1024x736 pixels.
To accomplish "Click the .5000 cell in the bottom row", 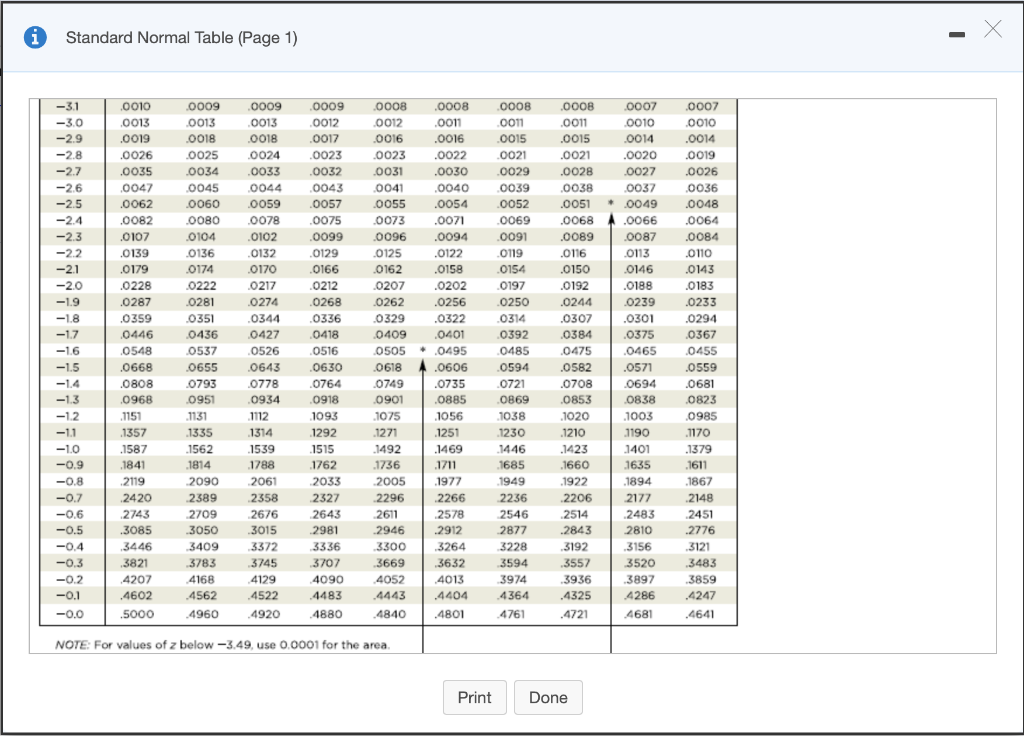I will point(137,614).
